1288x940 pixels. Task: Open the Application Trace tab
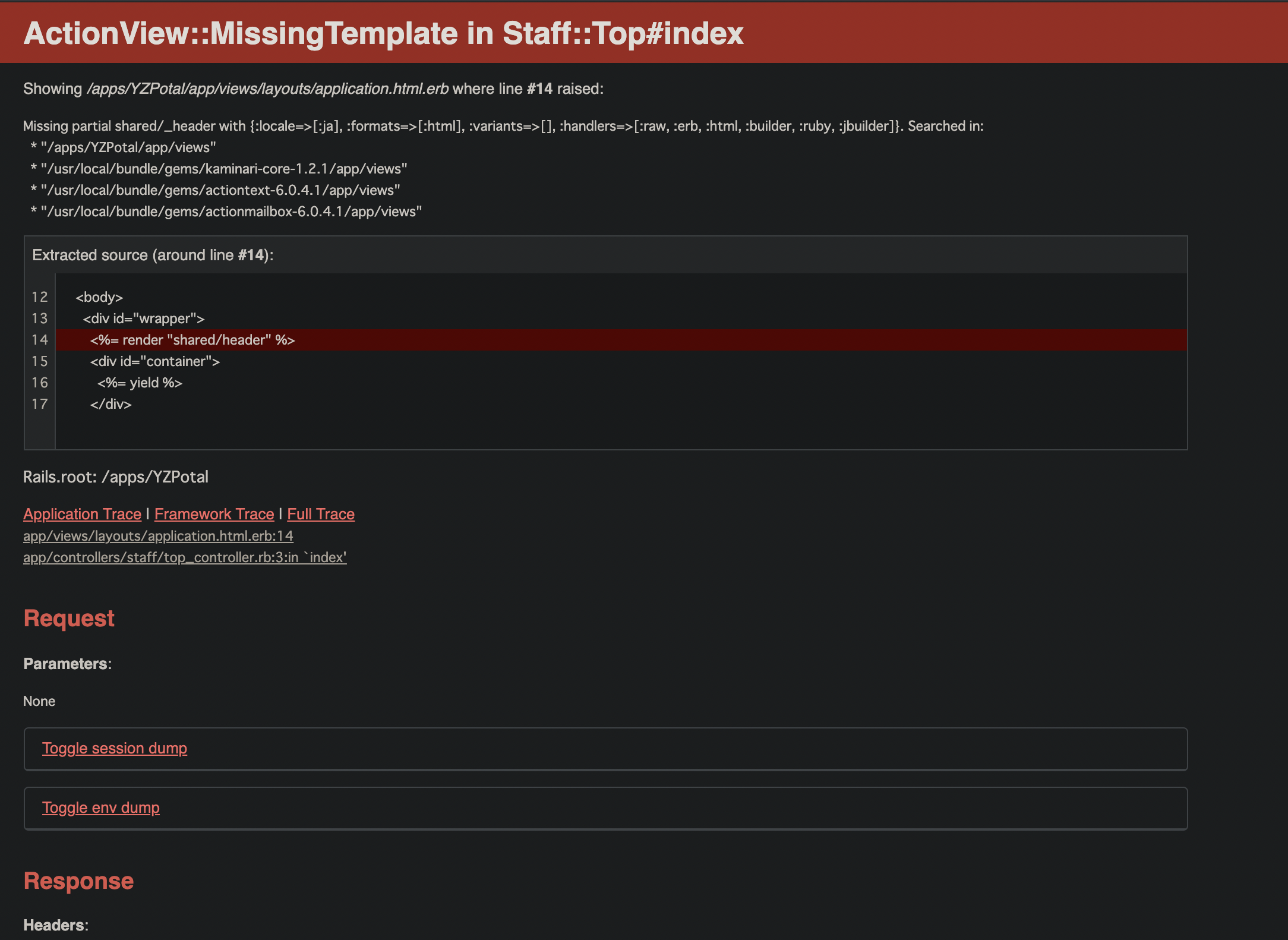tap(82, 514)
